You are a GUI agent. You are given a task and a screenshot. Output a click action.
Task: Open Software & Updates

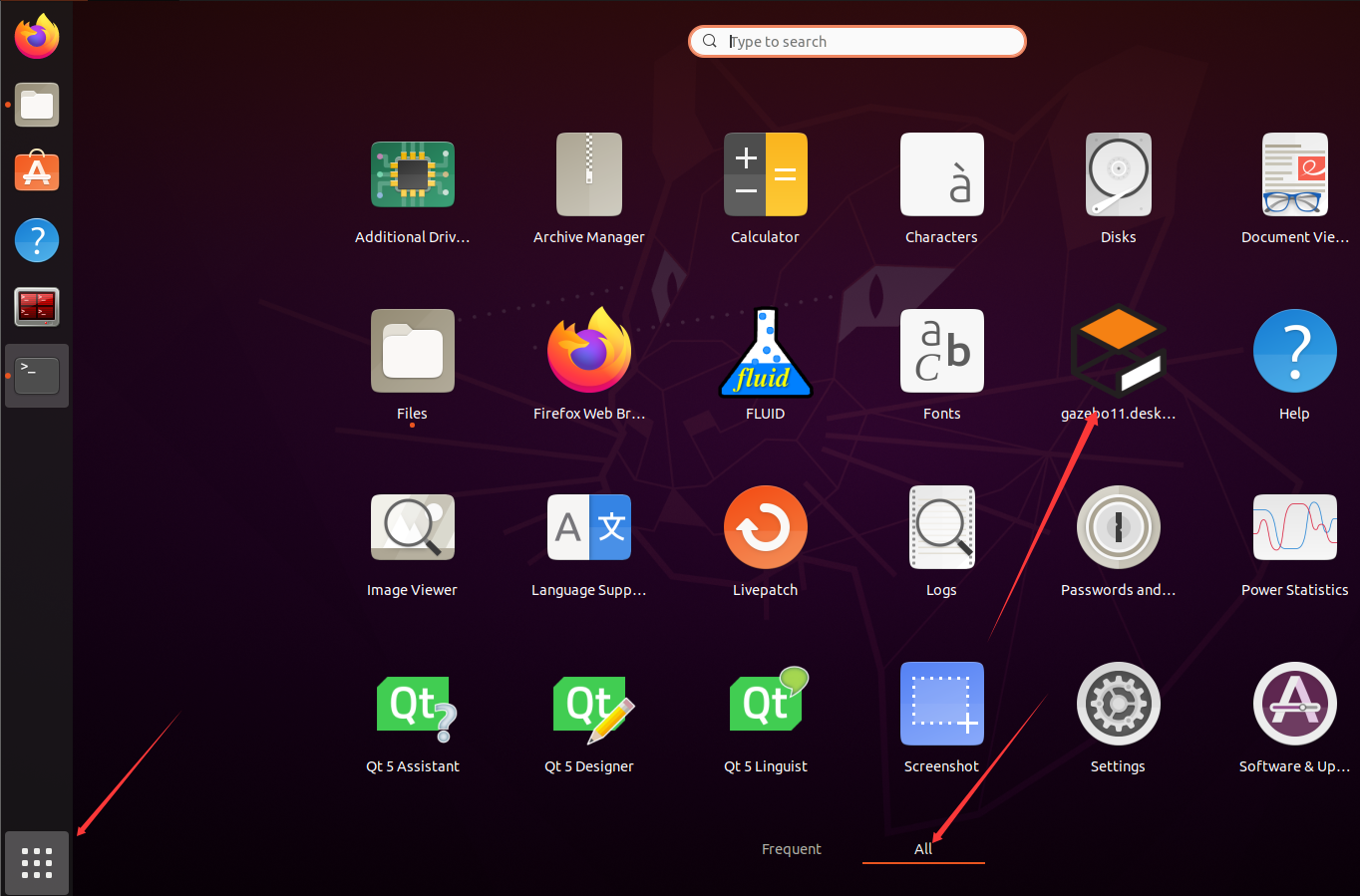click(1295, 704)
